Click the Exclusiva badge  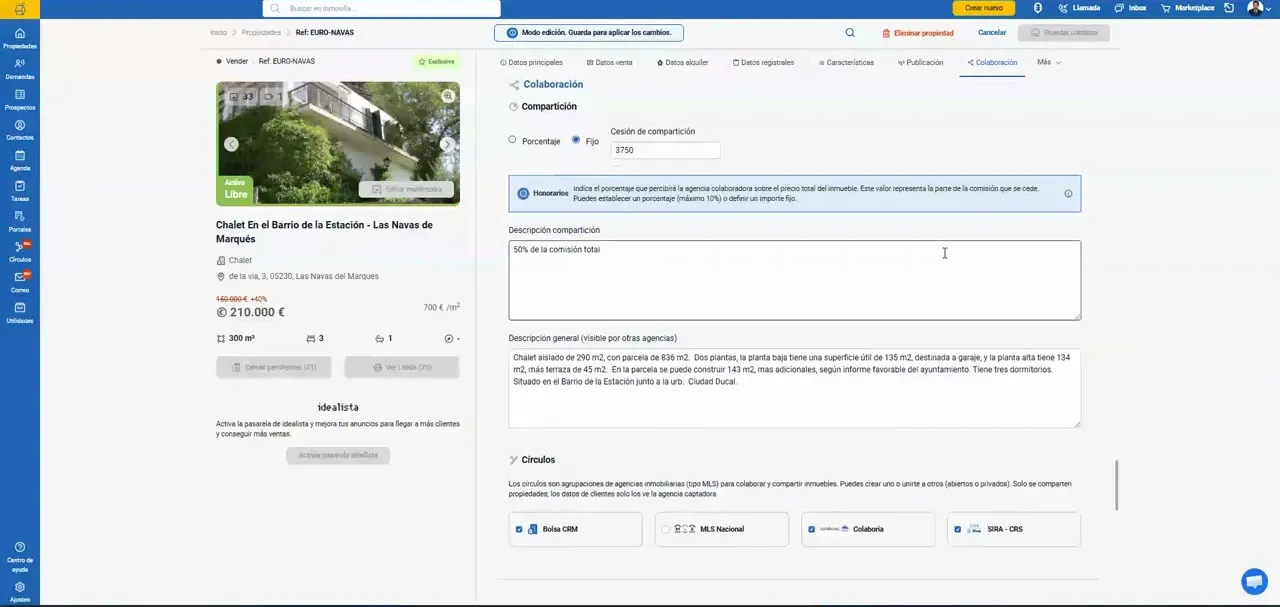(x=436, y=61)
